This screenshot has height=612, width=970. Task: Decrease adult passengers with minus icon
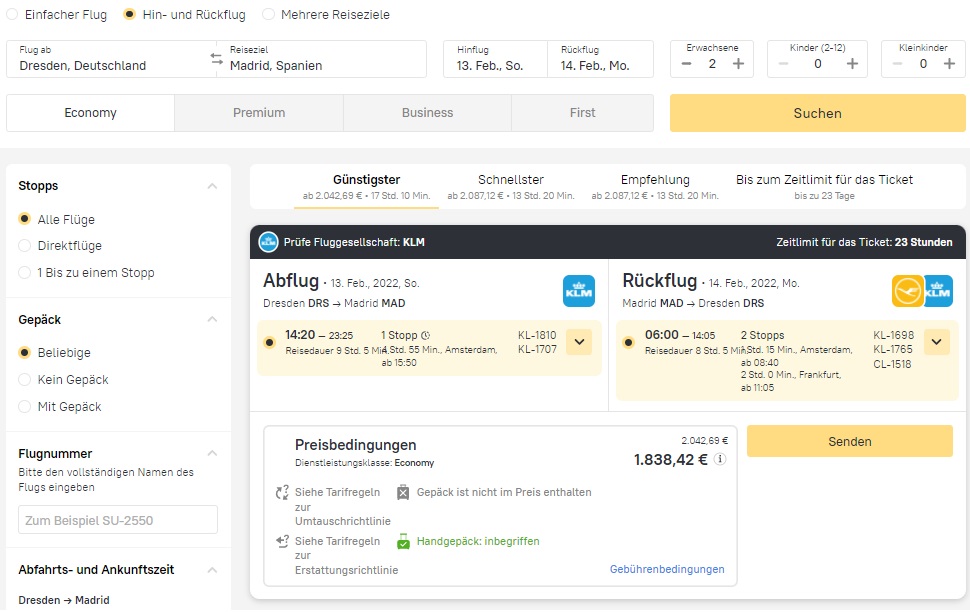click(686, 64)
